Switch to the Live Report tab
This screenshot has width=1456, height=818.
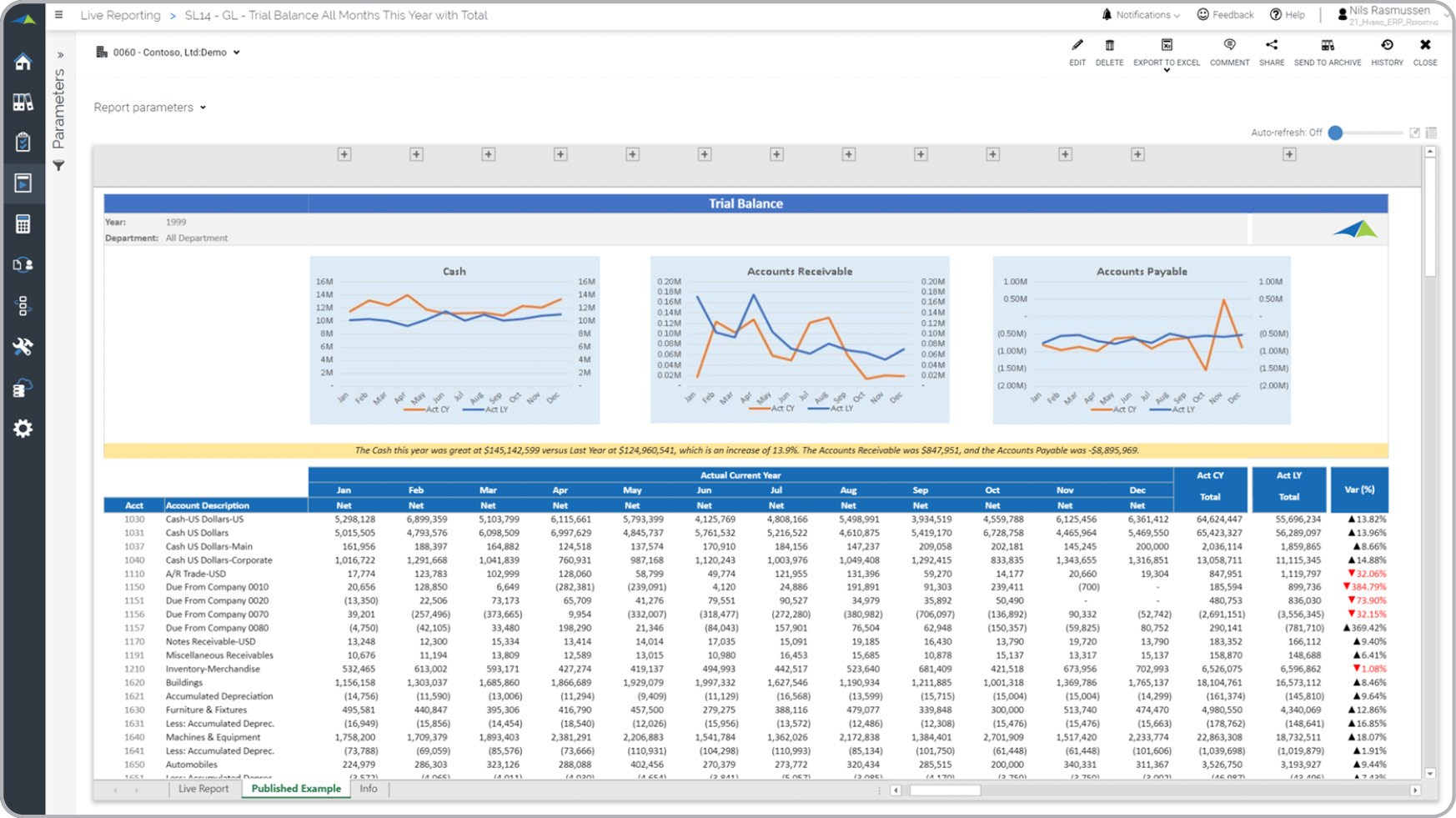(x=203, y=789)
